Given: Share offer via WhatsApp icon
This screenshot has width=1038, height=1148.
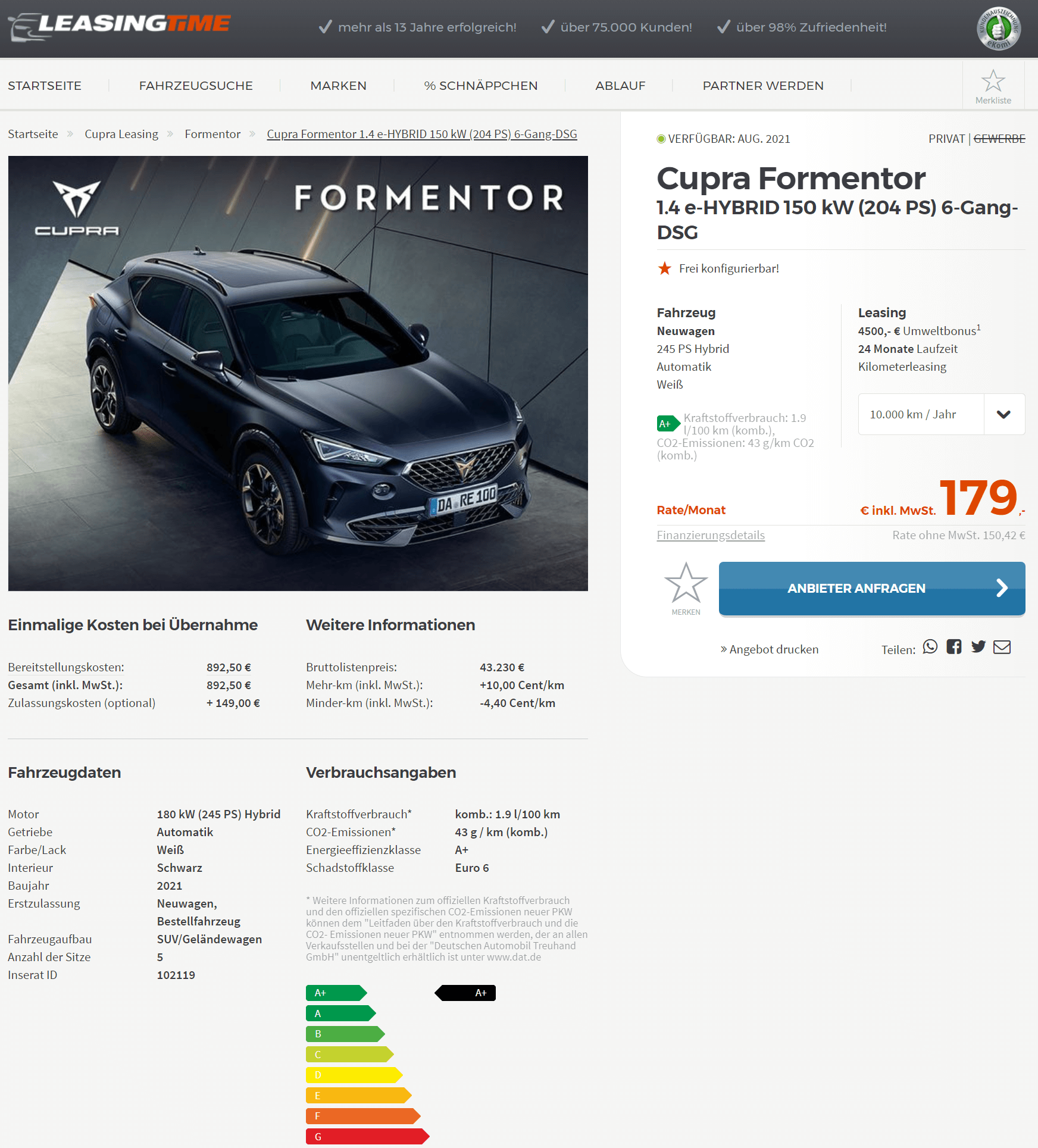Looking at the screenshot, I should [930, 647].
